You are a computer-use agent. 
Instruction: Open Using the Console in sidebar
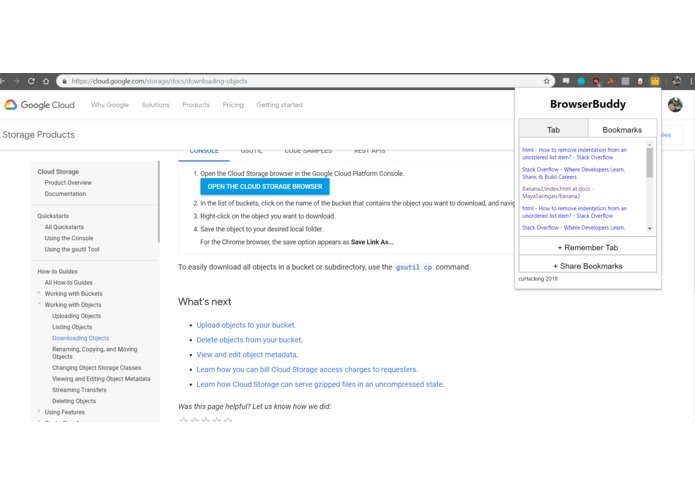pyautogui.click(x=69, y=238)
